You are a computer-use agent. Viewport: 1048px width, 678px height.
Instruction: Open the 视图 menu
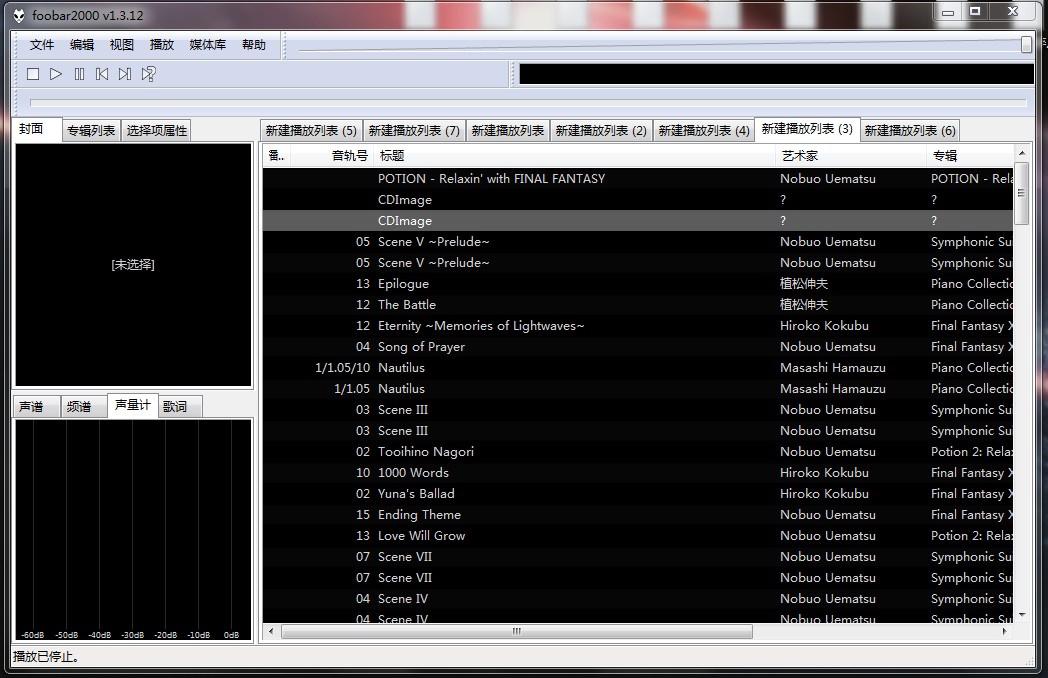click(x=122, y=45)
